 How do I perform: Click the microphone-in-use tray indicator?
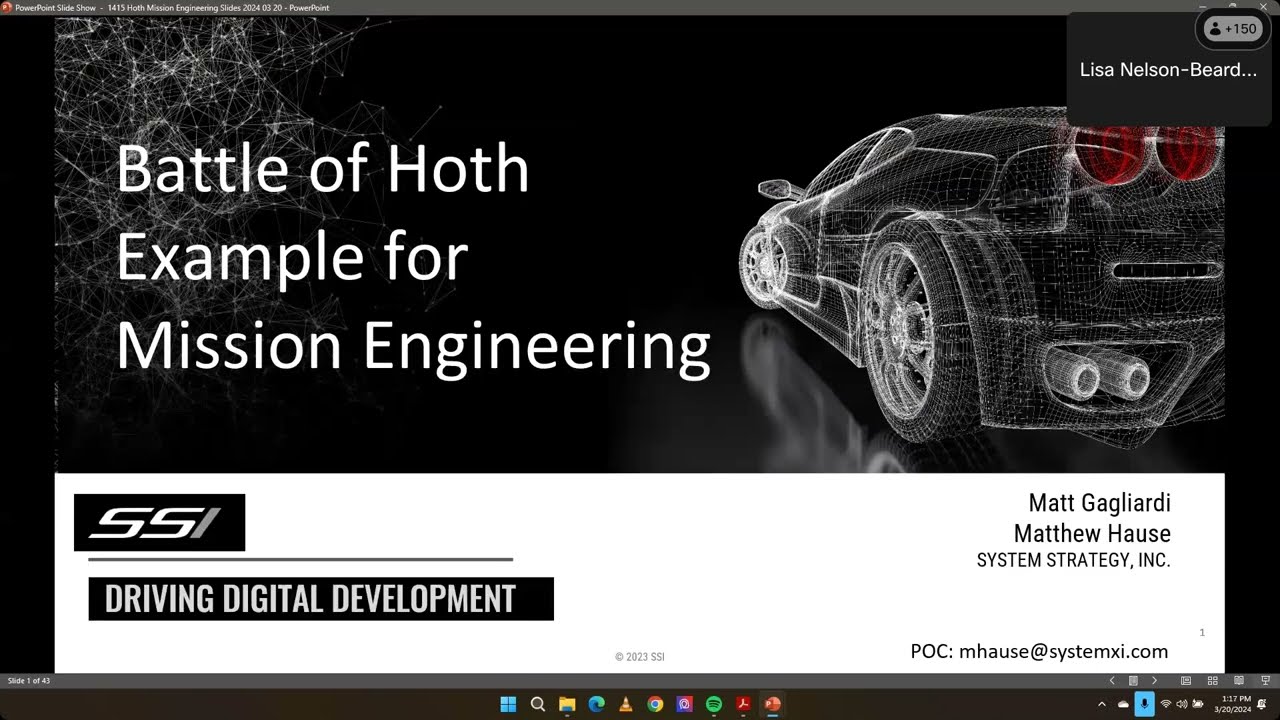[x=1144, y=704]
